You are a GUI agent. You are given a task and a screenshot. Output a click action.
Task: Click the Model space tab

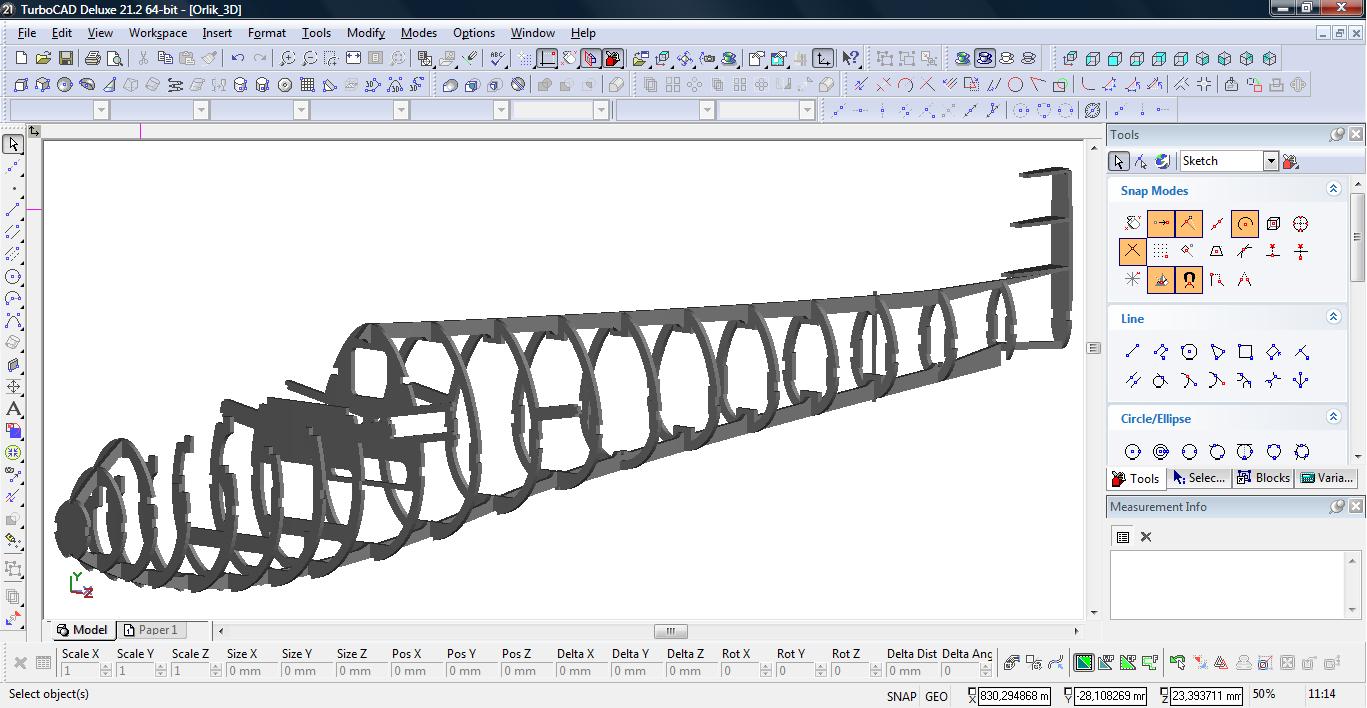pos(82,630)
